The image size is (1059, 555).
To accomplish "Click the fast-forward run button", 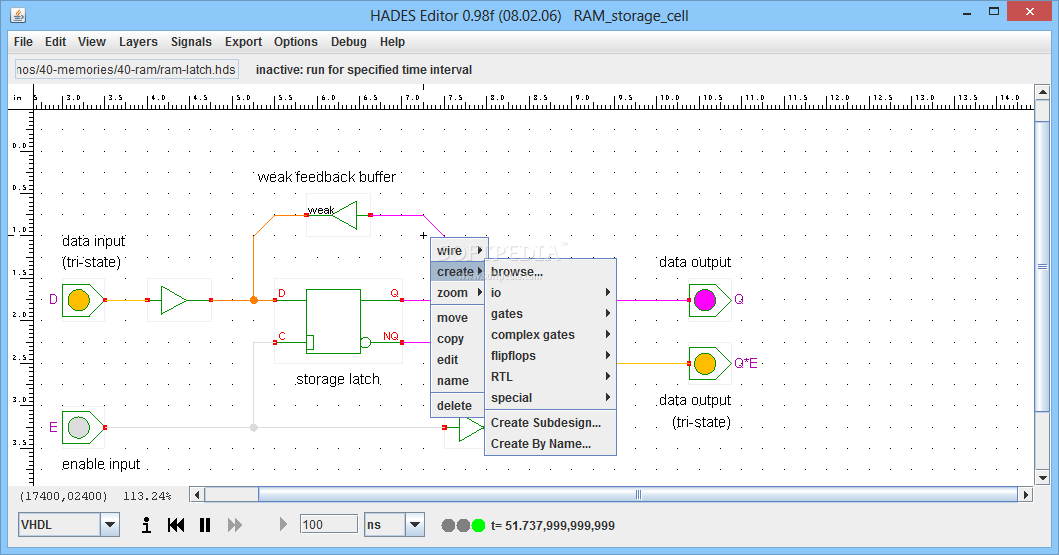I will coord(234,525).
